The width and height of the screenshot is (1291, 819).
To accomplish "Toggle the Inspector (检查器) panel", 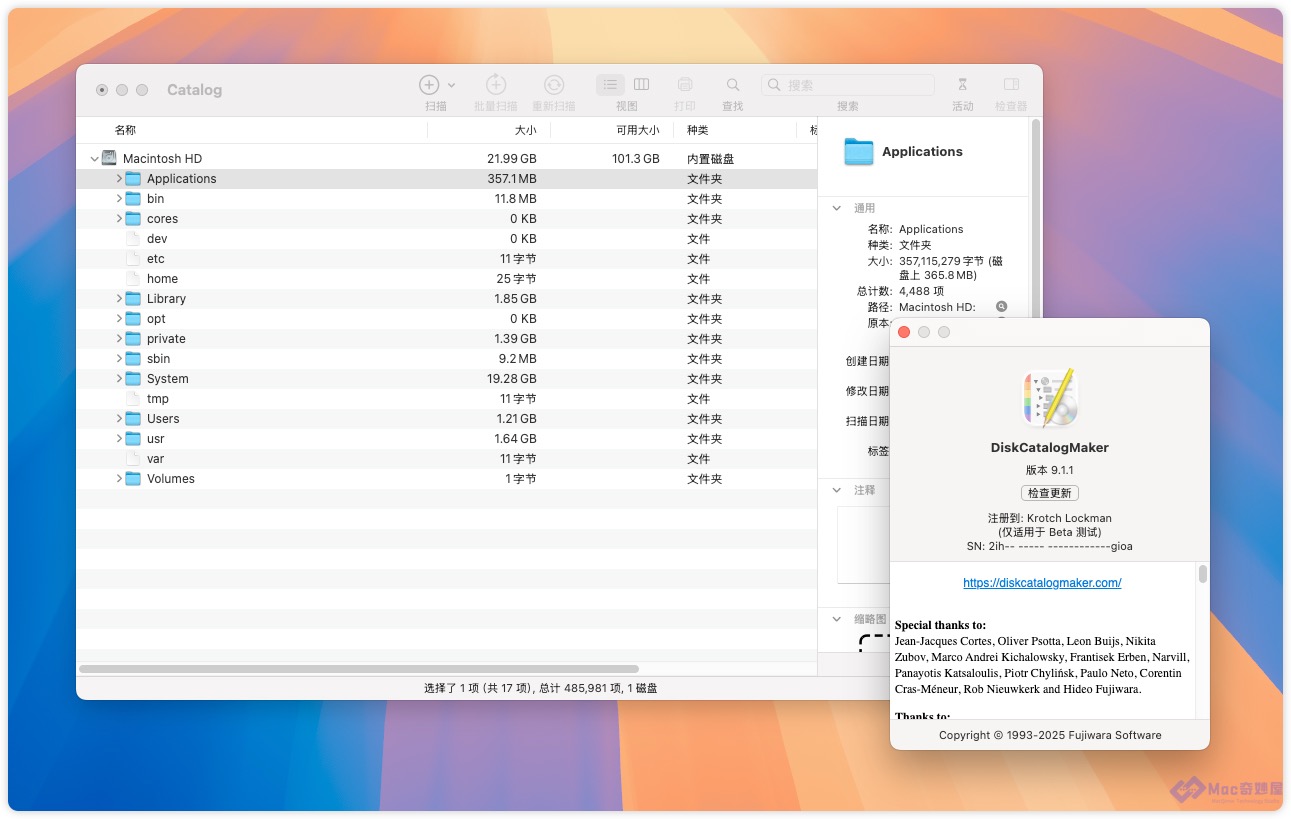I will click(x=1011, y=85).
